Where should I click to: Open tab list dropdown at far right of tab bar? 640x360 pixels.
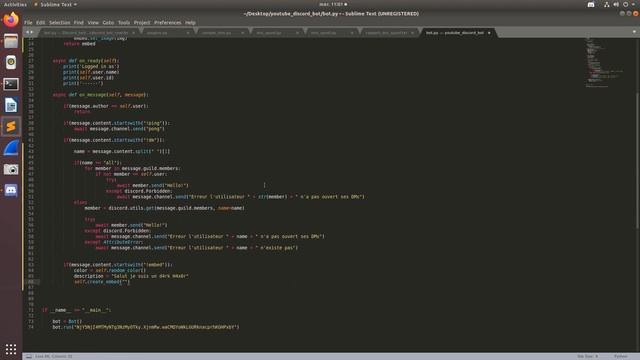click(634, 32)
